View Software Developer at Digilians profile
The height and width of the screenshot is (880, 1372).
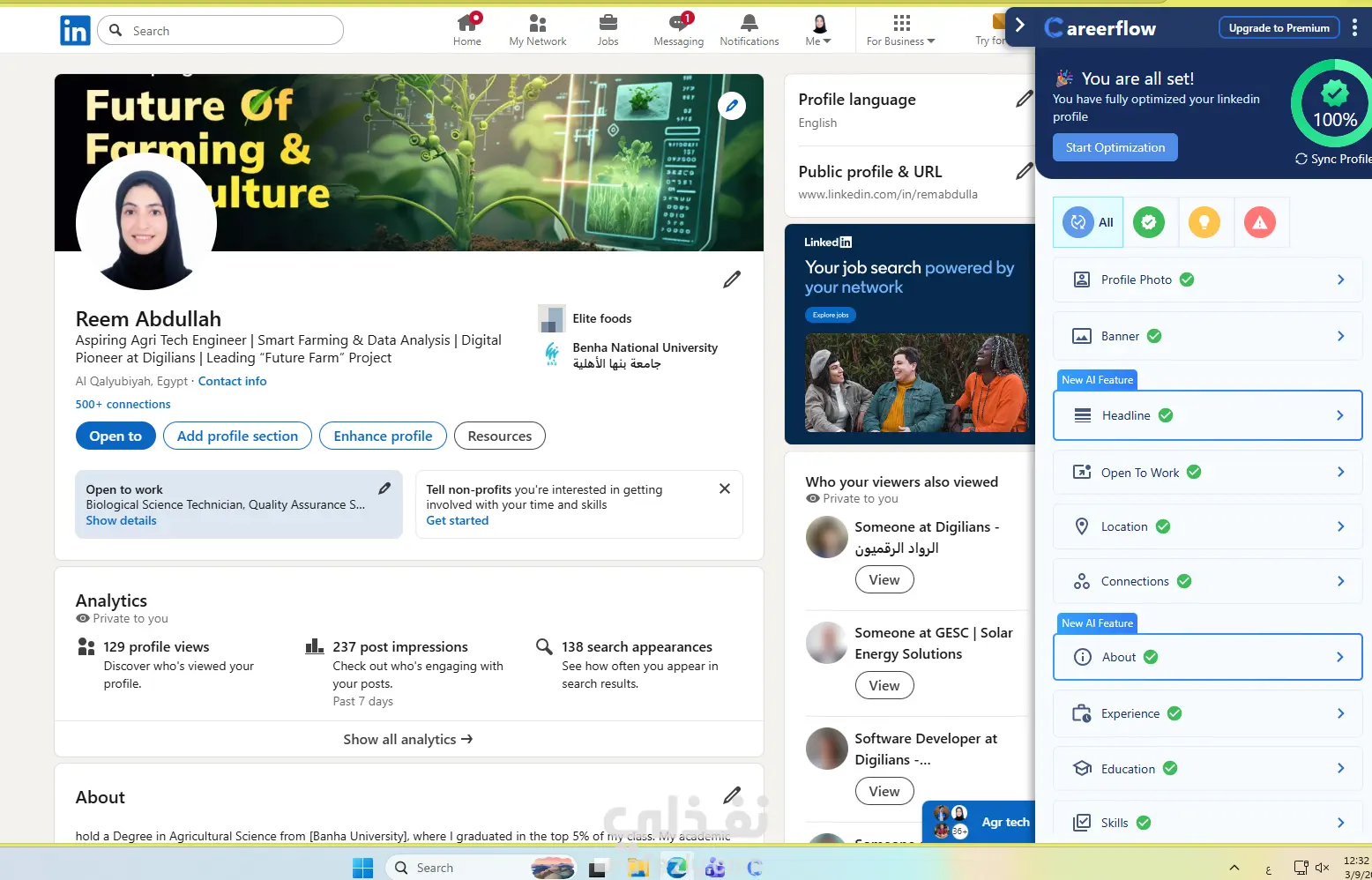884,791
